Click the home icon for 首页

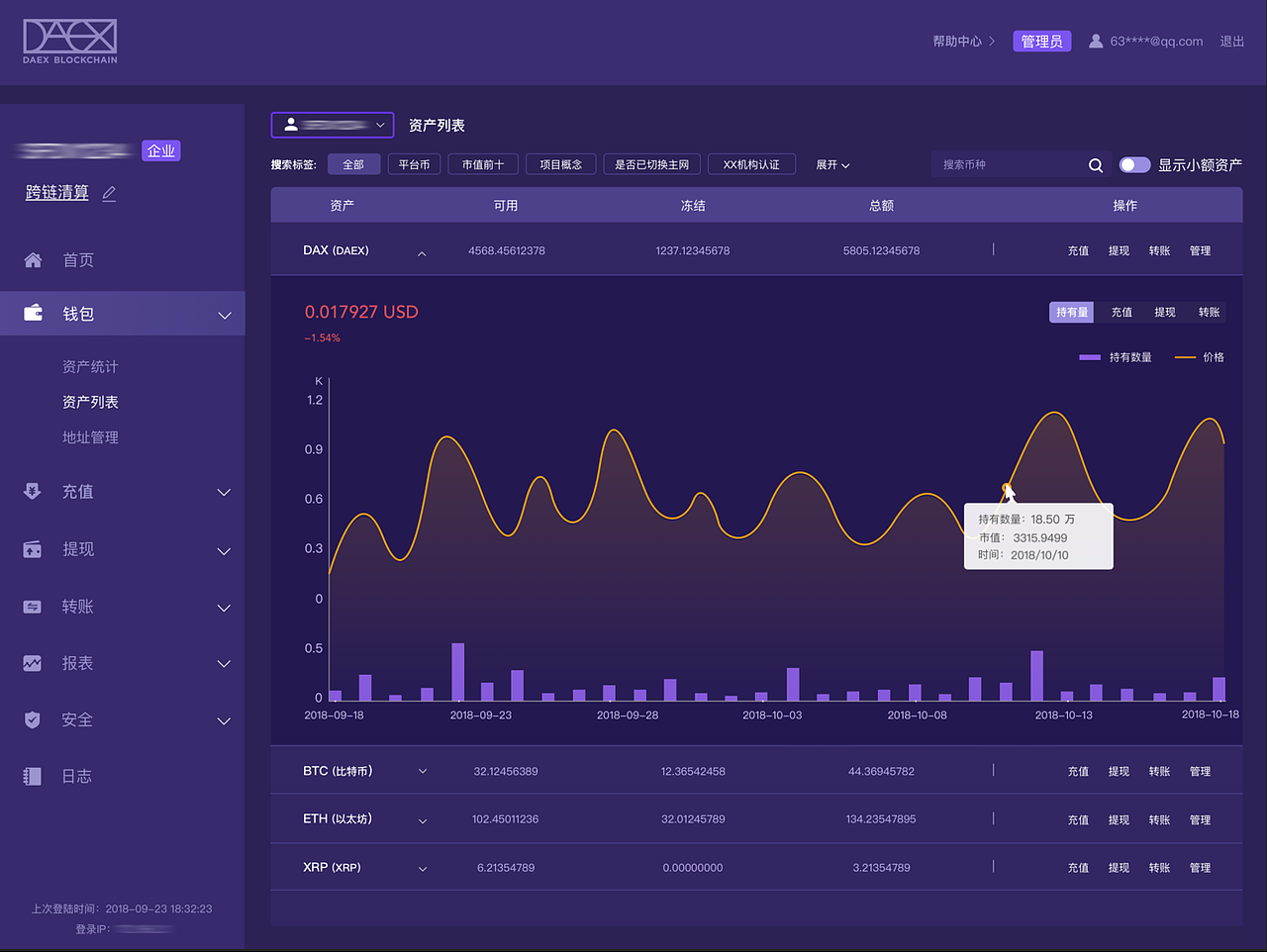pos(33,260)
